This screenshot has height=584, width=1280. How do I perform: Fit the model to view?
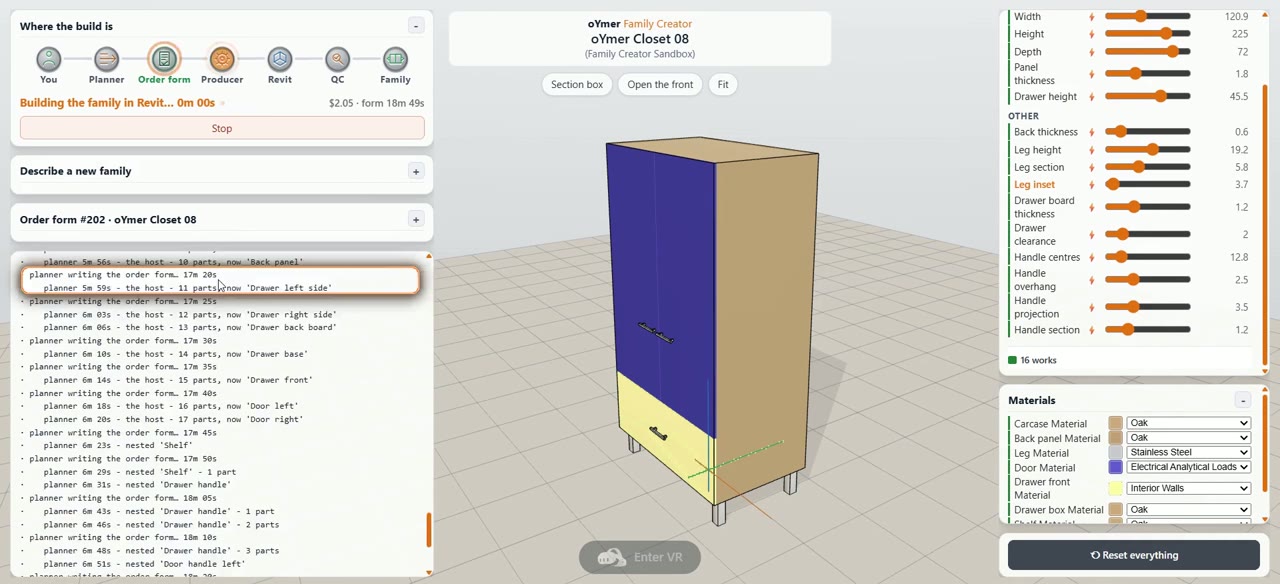pyautogui.click(x=723, y=85)
